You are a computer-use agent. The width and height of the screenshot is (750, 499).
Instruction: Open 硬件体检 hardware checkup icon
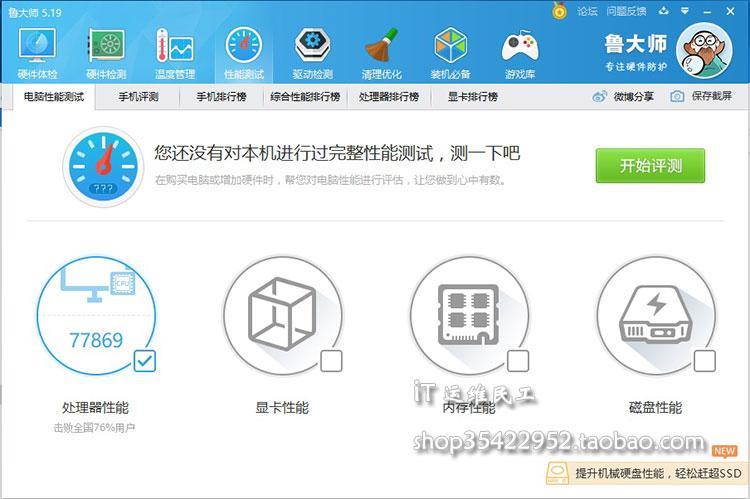(x=37, y=52)
